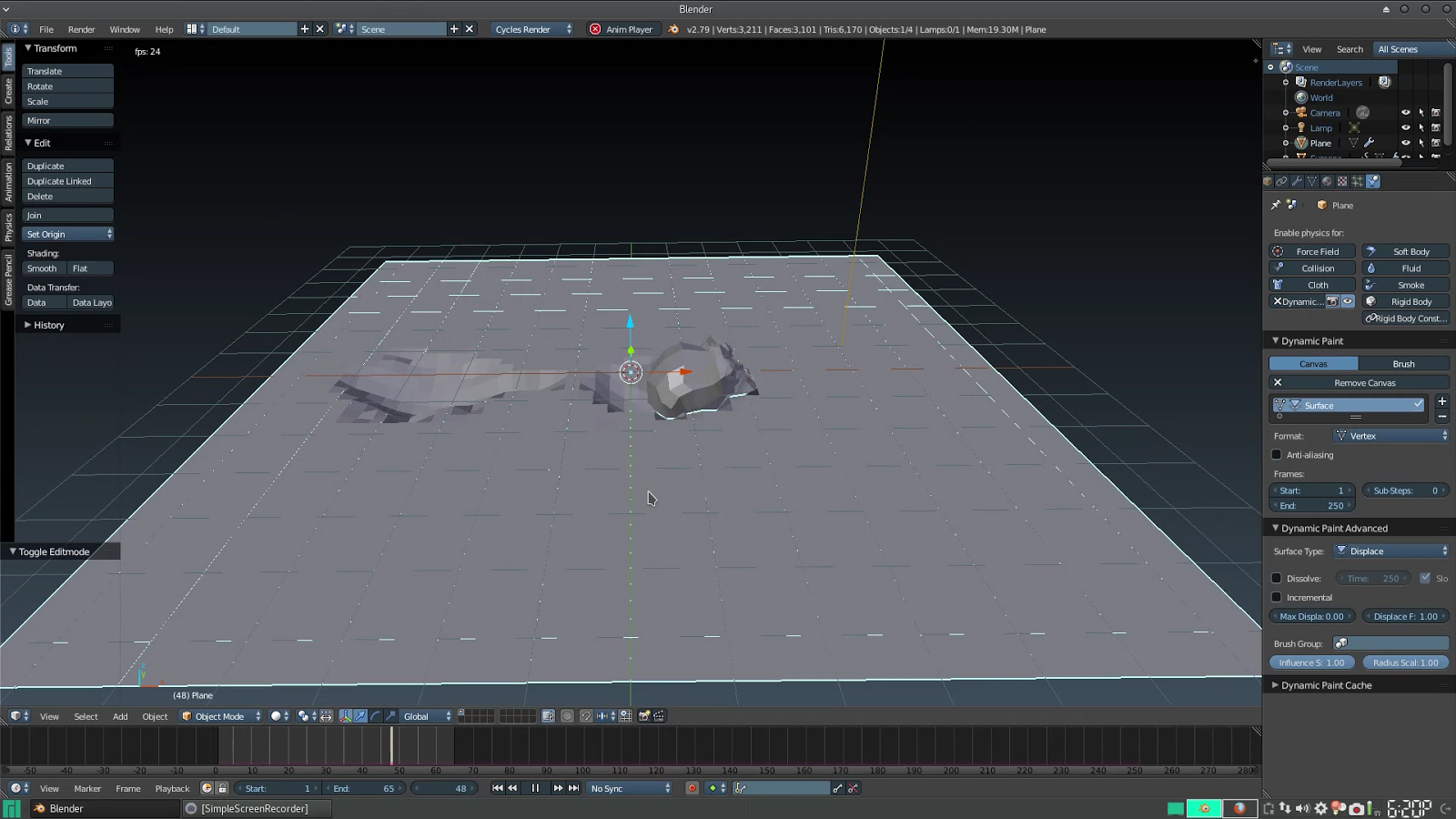This screenshot has width=1456, height=819.
Task: Open the Texture properties tab
Action: point(1342,181)
